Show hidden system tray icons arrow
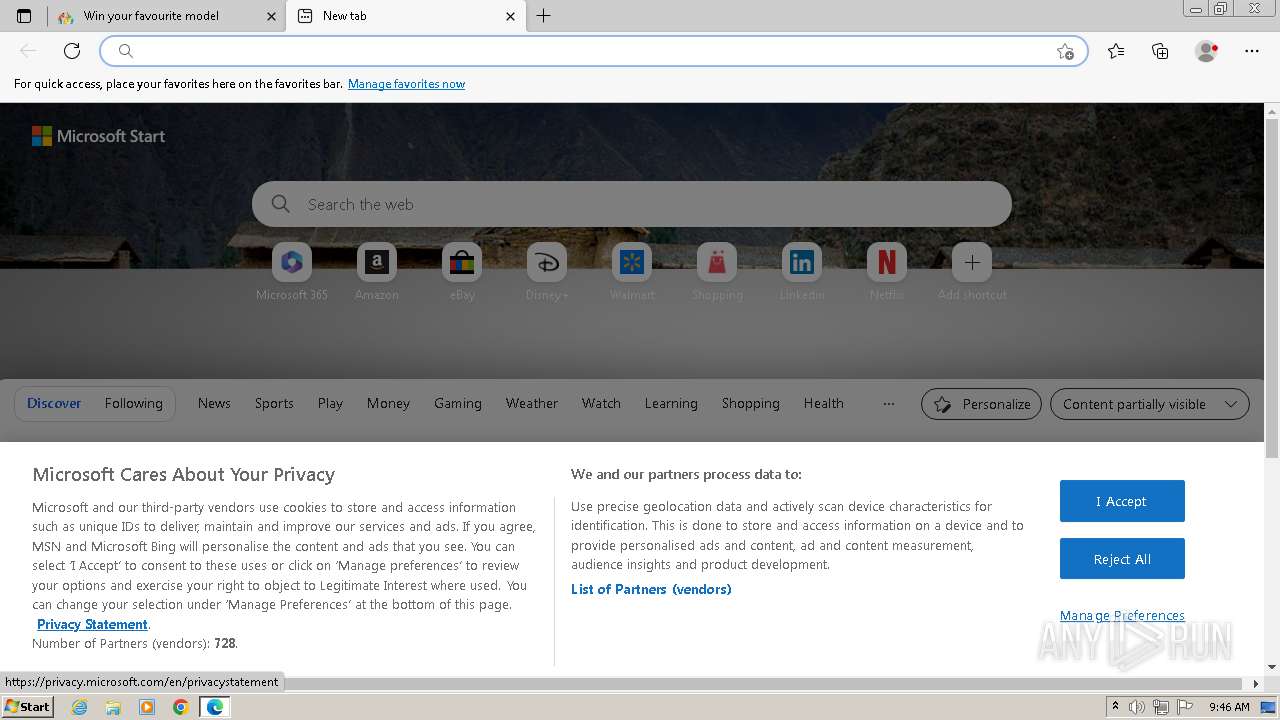 (x=1115, y=707)
